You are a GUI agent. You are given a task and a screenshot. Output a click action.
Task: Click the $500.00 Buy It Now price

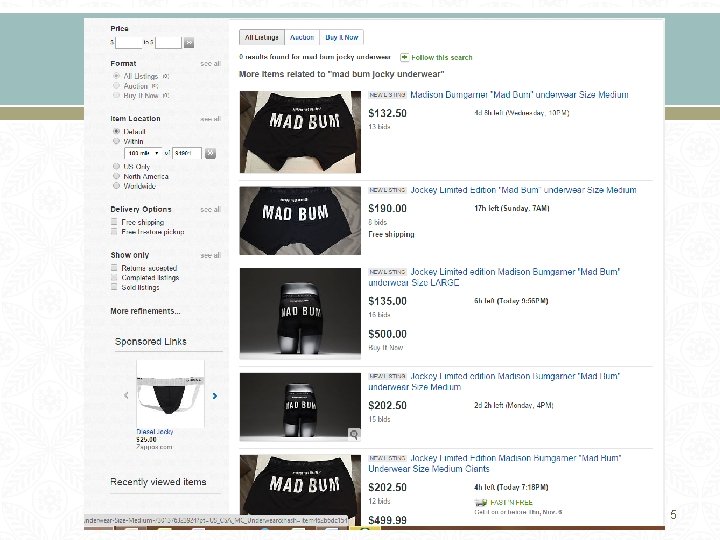point(388,334)
